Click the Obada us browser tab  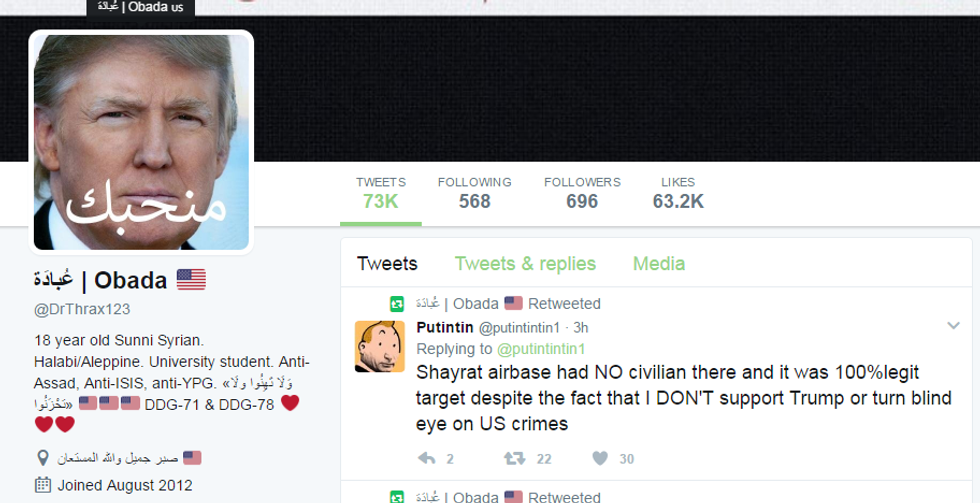click(x=141, y=7)
